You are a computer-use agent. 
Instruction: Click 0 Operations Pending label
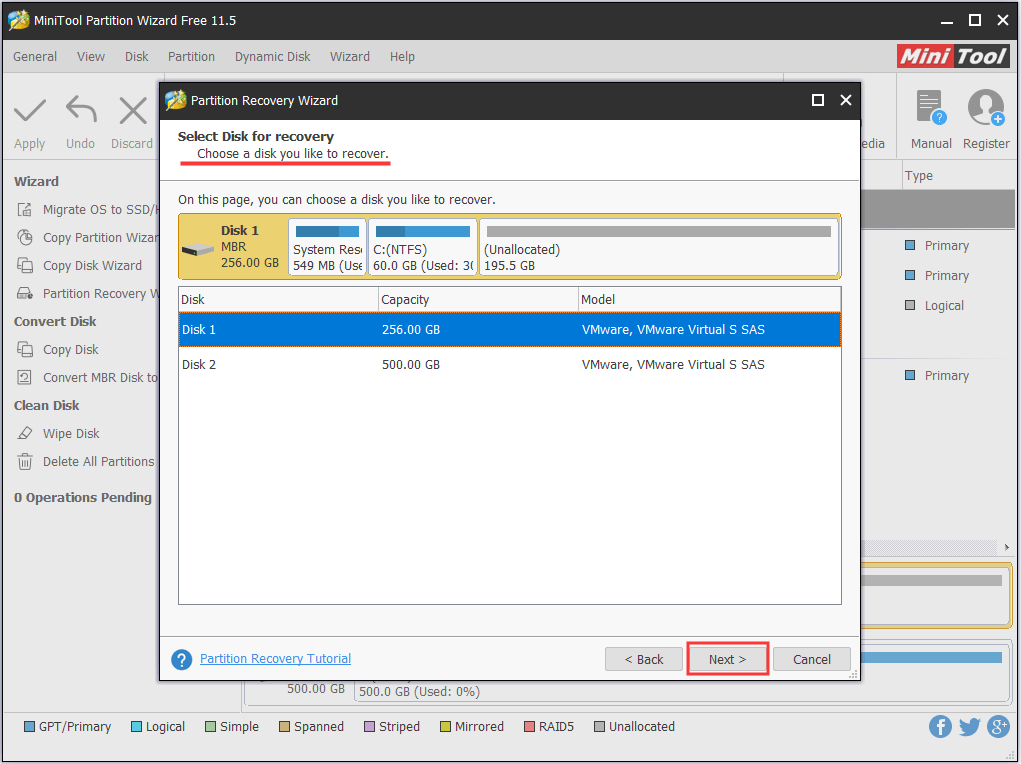click(83, 498)
